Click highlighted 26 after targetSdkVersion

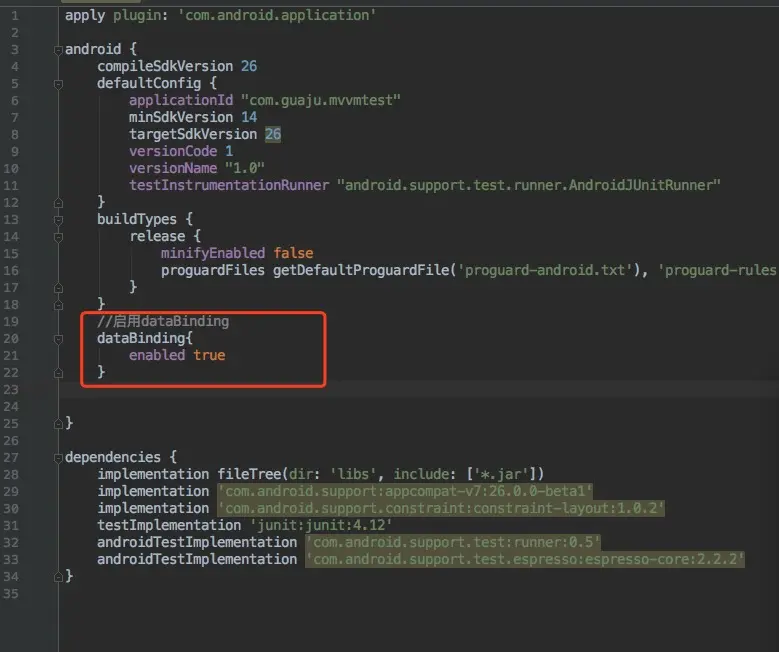tap(273, 134)
